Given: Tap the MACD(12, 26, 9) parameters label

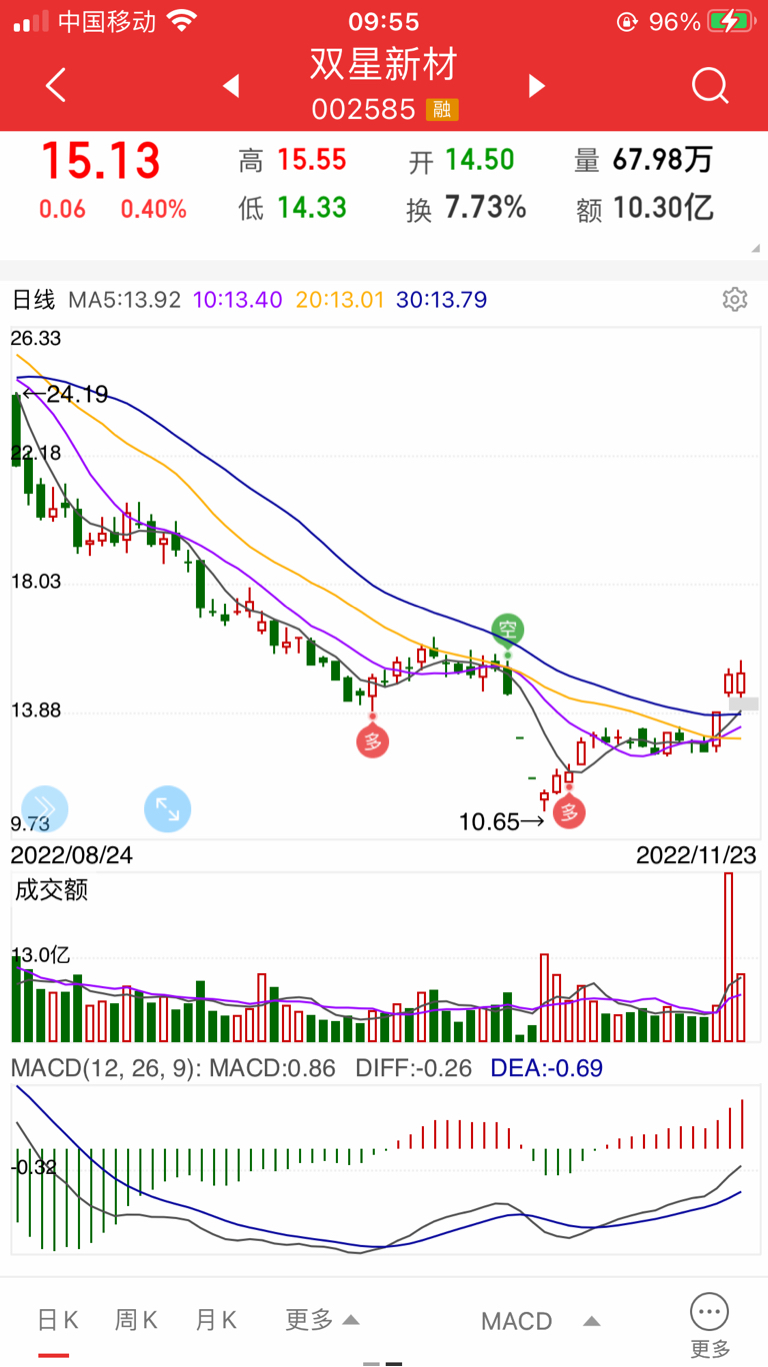Looking at the screenshot, I should coord(107,1068).
